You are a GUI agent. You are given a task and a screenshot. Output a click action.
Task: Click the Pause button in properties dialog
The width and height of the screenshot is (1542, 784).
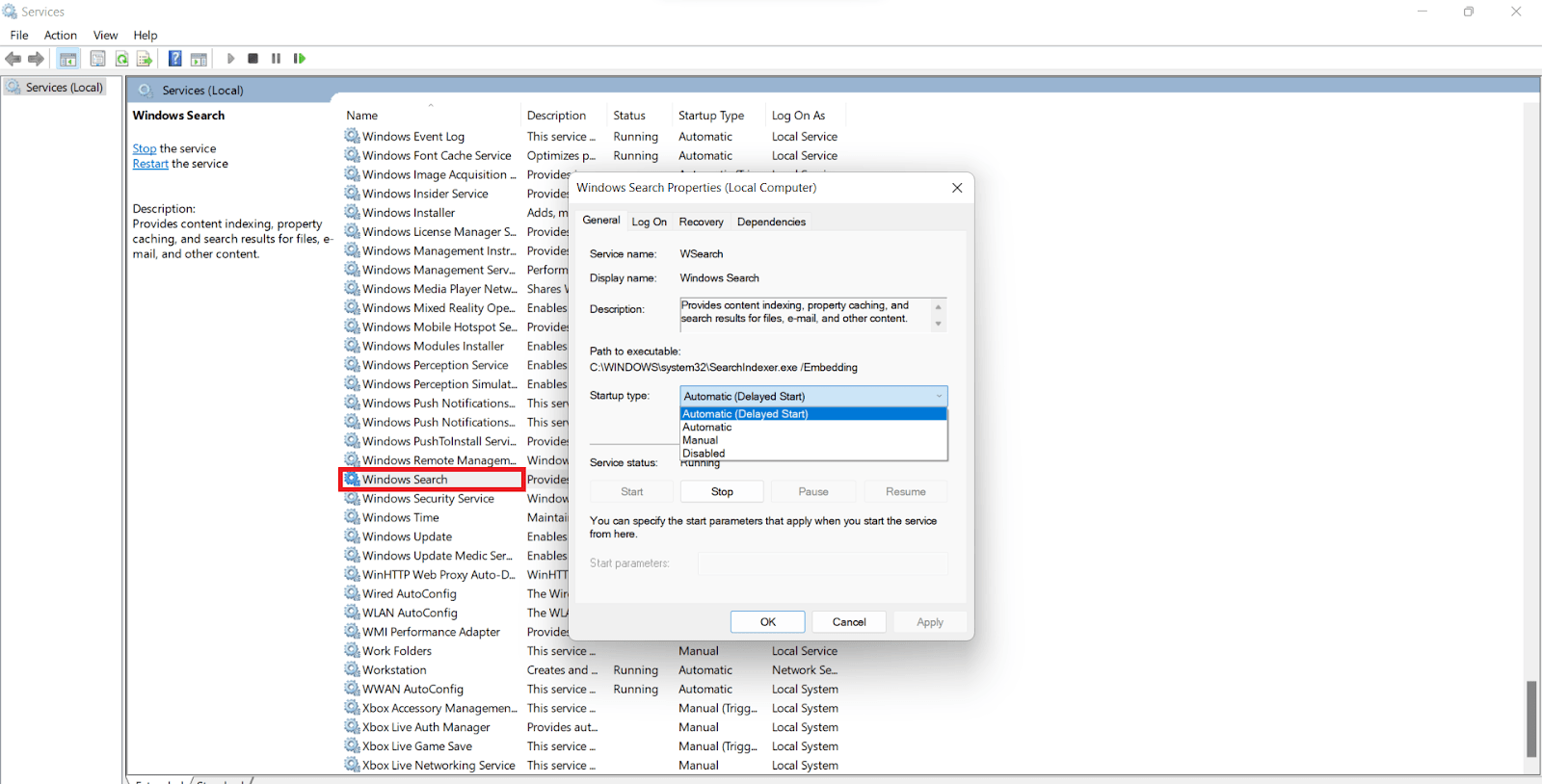point(813,491)
